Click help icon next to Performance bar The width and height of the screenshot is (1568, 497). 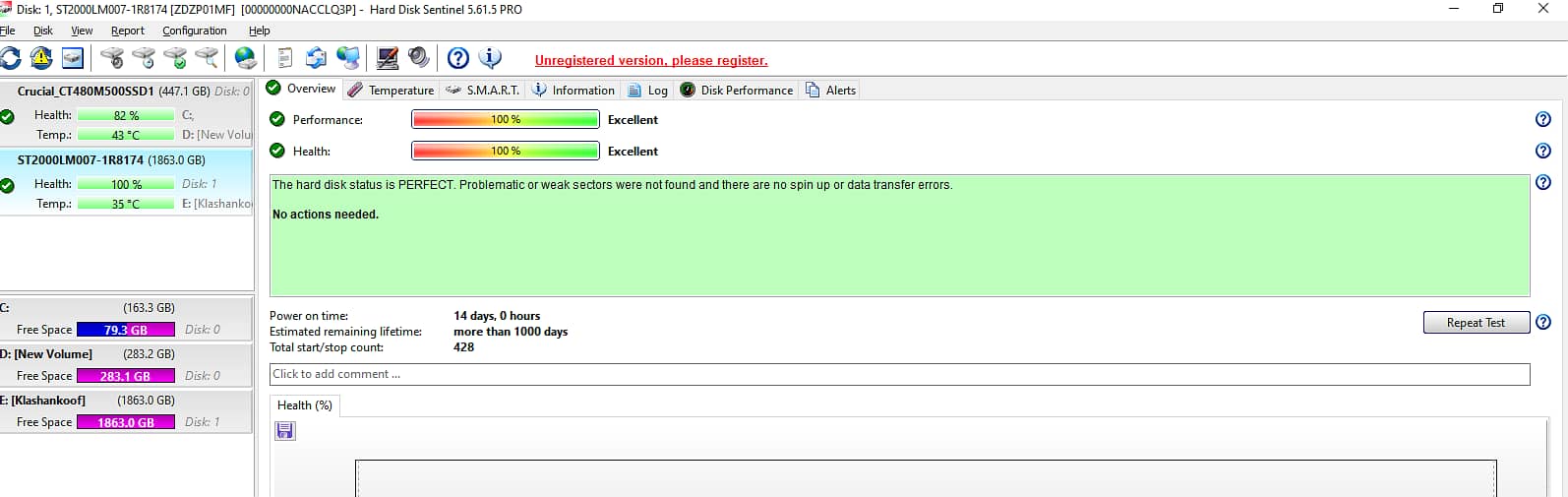pyautogui.click(x=1542, y=119)
